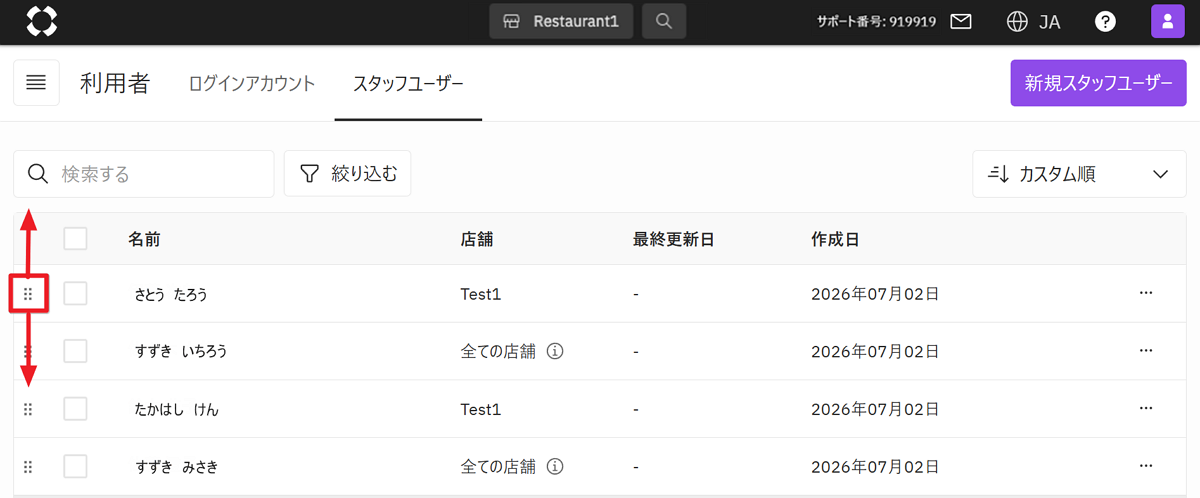Click creation date in さとう たろう row
This screenshot has height=498, width=1200.
click(x=875, y=294)
